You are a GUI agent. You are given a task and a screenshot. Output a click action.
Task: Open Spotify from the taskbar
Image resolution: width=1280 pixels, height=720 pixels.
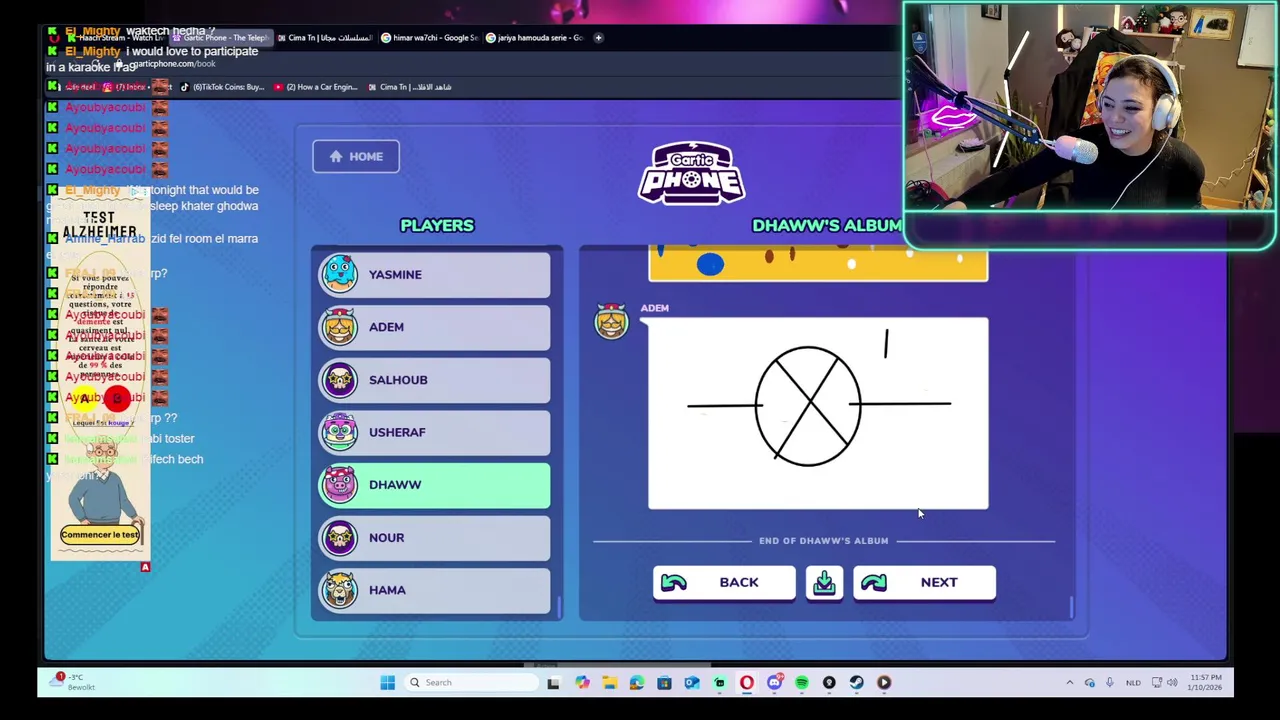(801, 683)
